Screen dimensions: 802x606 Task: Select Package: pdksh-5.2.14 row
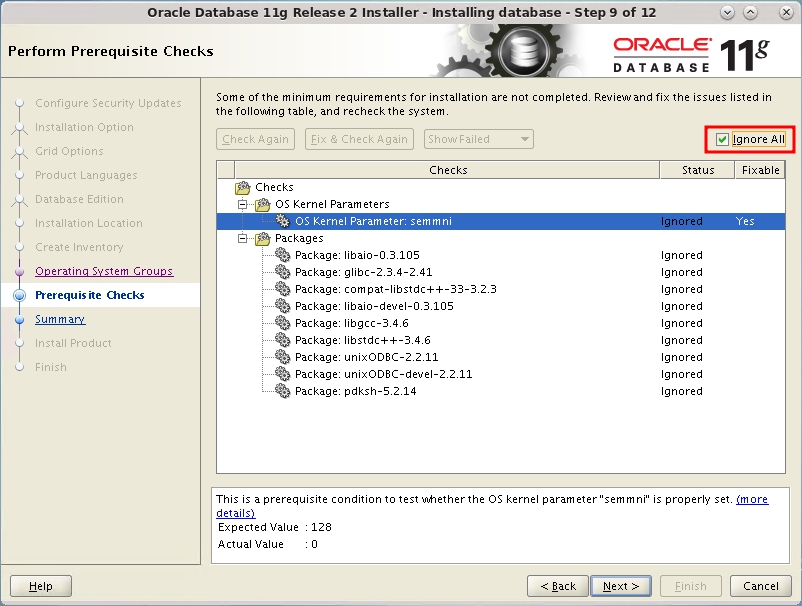(x=501, y=391)
